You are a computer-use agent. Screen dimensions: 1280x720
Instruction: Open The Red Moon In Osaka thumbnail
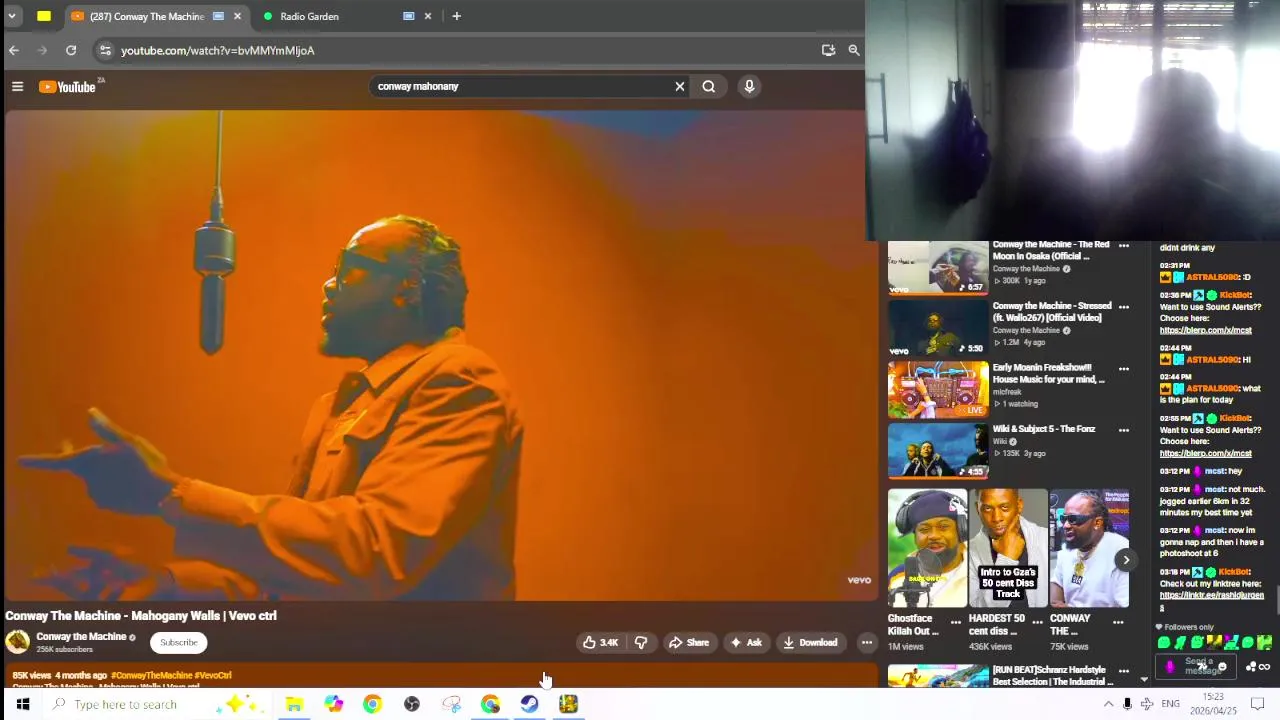(x=938, y=268)
